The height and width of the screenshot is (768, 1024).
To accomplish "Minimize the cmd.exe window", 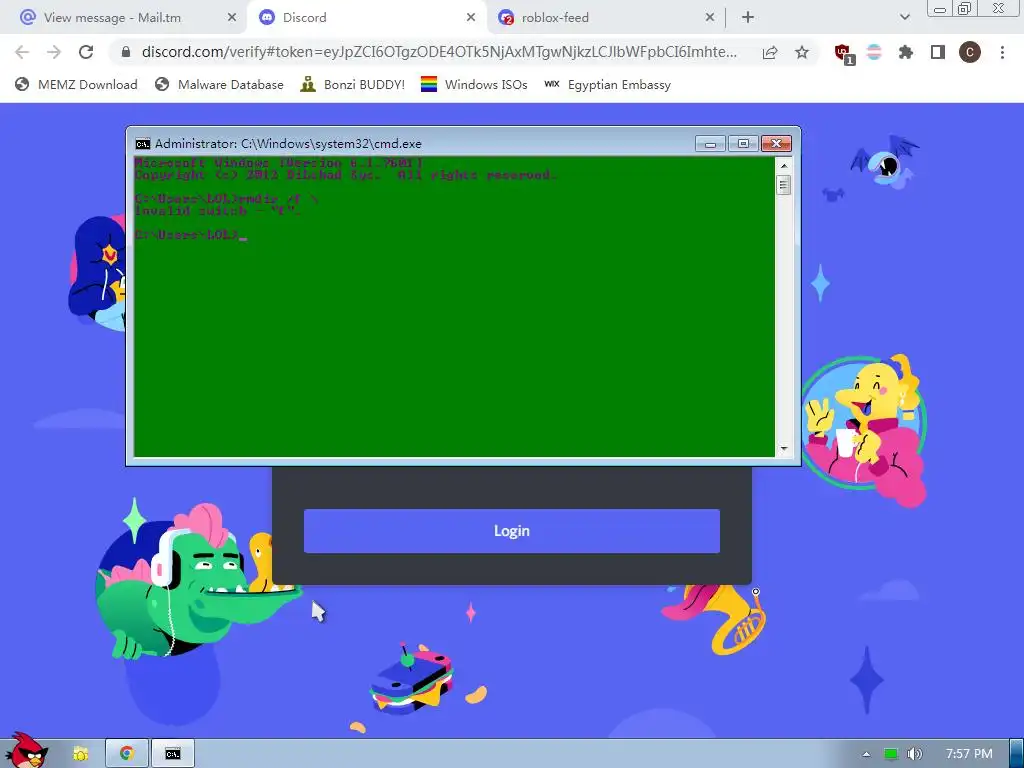I will [710, 144].
